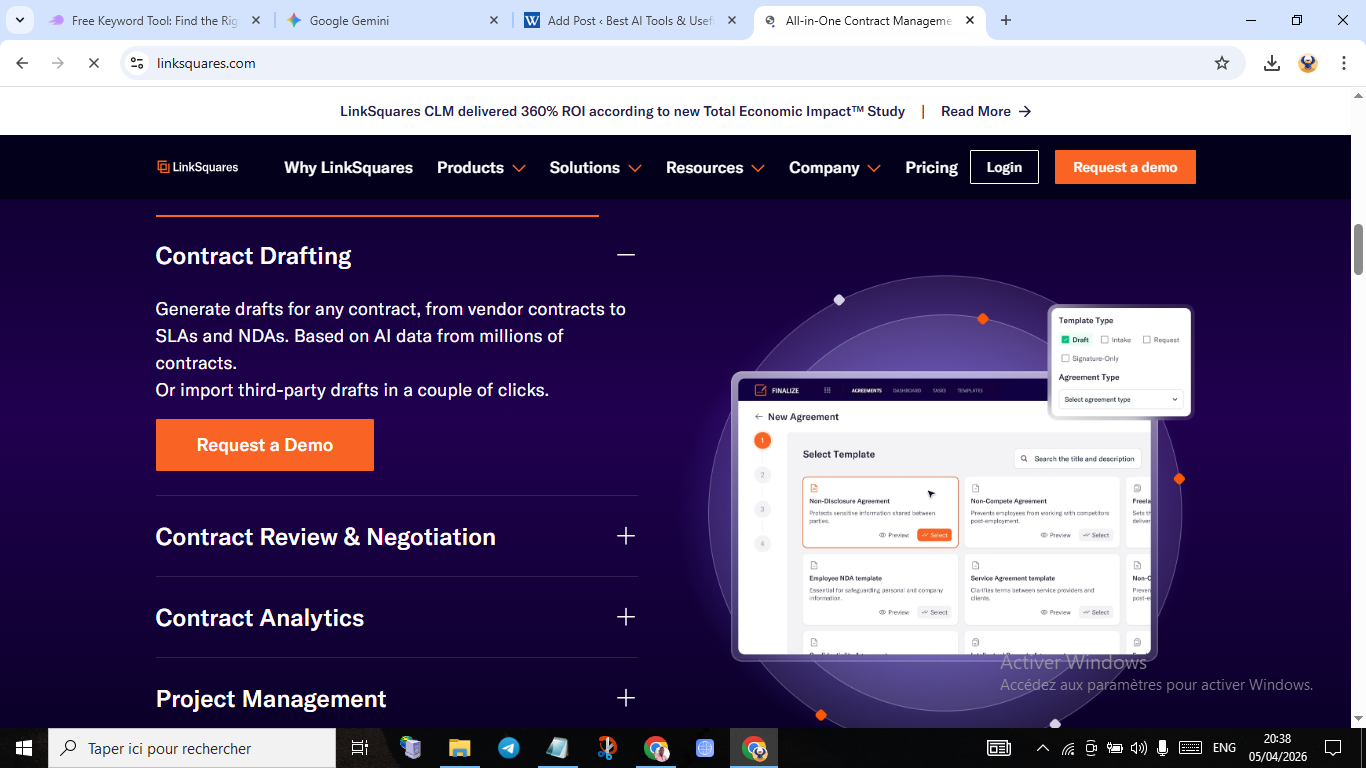Image resolution: width=1366 pixels, height=768 pixels.
Task: Click the microphone tray icon
Action: 1162,748
